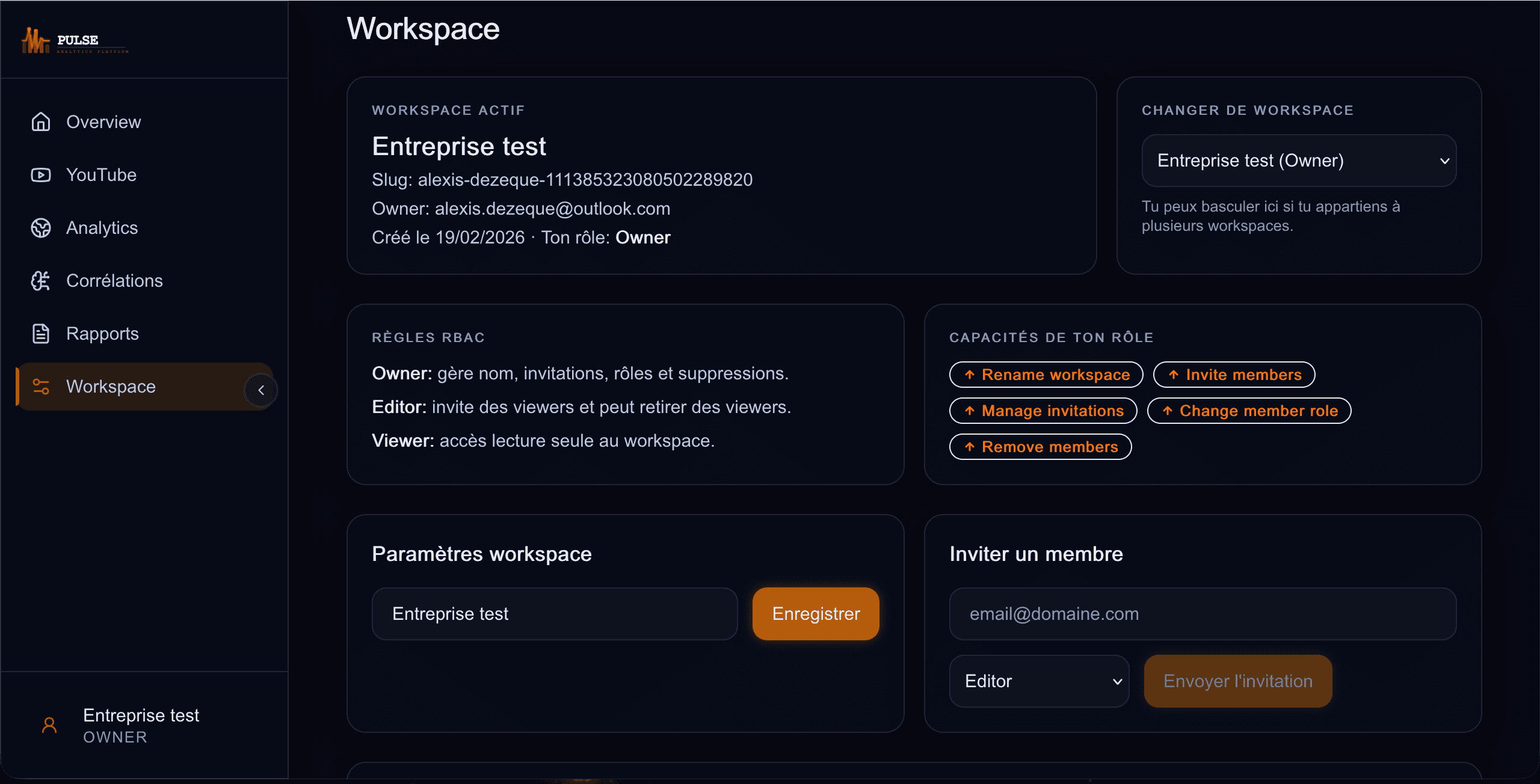Viewport: 1540px width, 784px height.
Task: Collapse the sidebar with chevron button
Action: [261, 390]
